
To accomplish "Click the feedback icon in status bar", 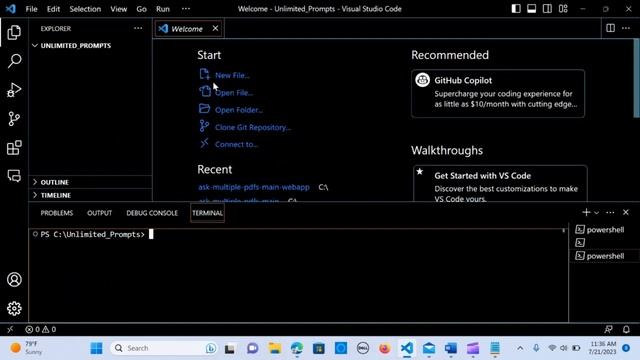I will coord(608,329).
